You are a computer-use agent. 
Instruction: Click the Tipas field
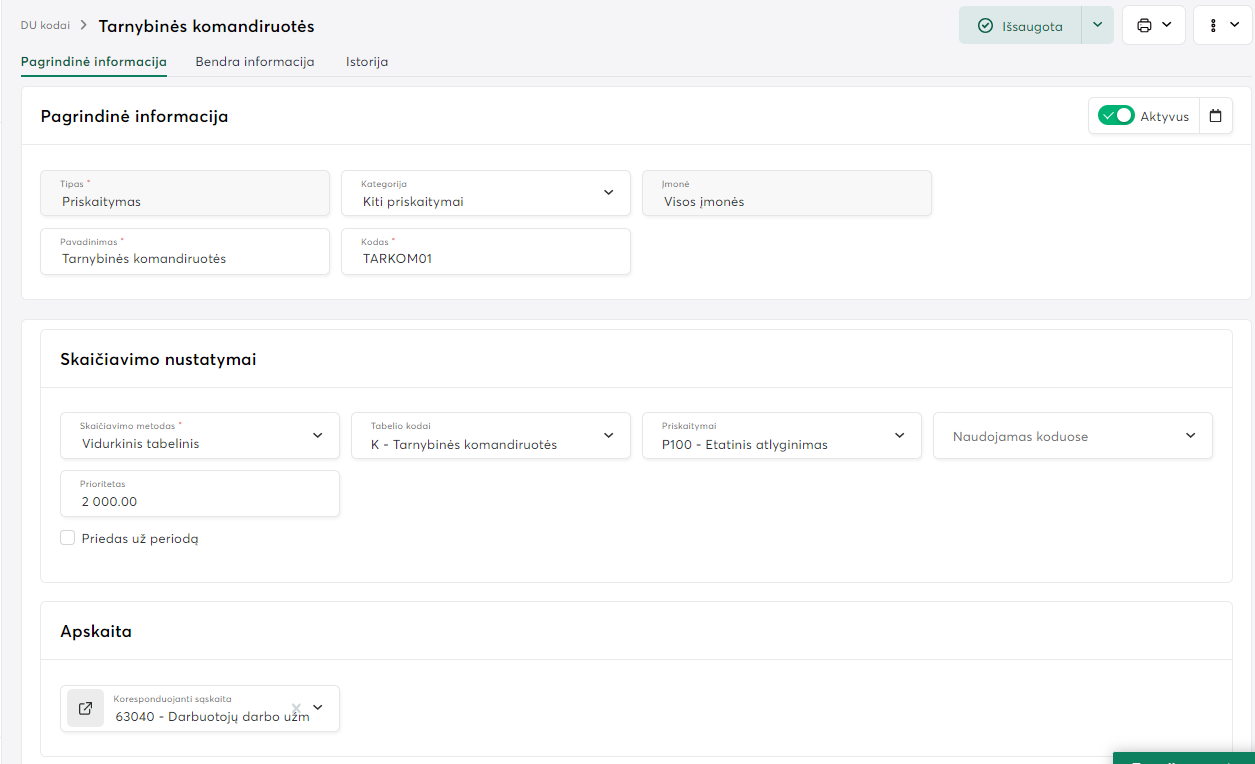185,193
